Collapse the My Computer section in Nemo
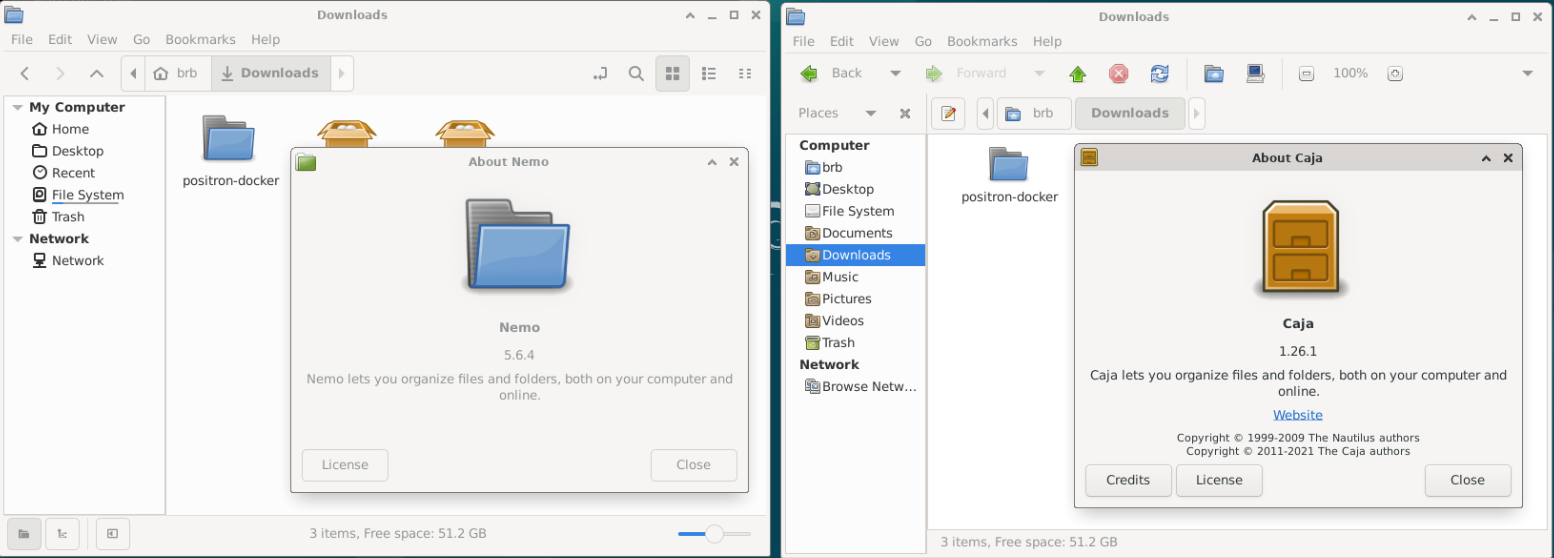 17,107
